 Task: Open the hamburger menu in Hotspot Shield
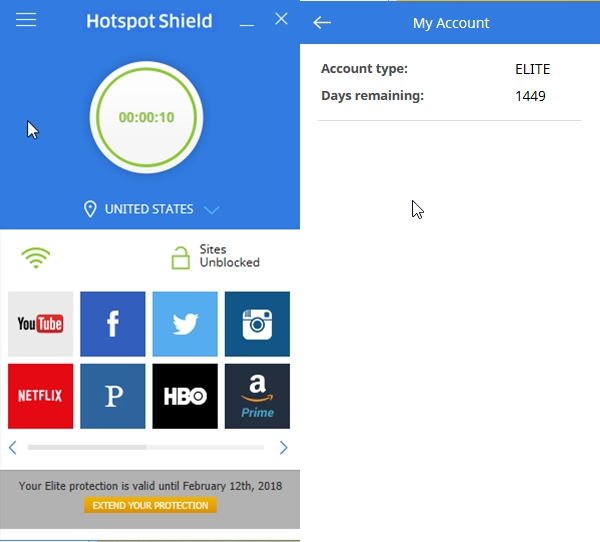pos(26,20)
